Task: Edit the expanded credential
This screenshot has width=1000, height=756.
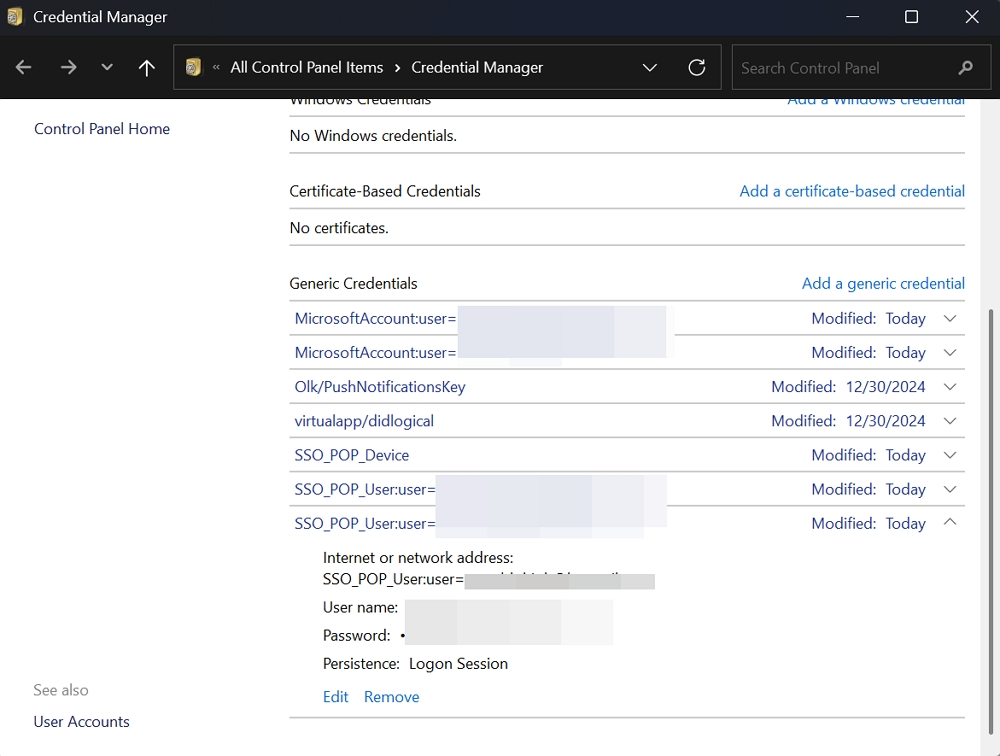Action: coord(335,697)
